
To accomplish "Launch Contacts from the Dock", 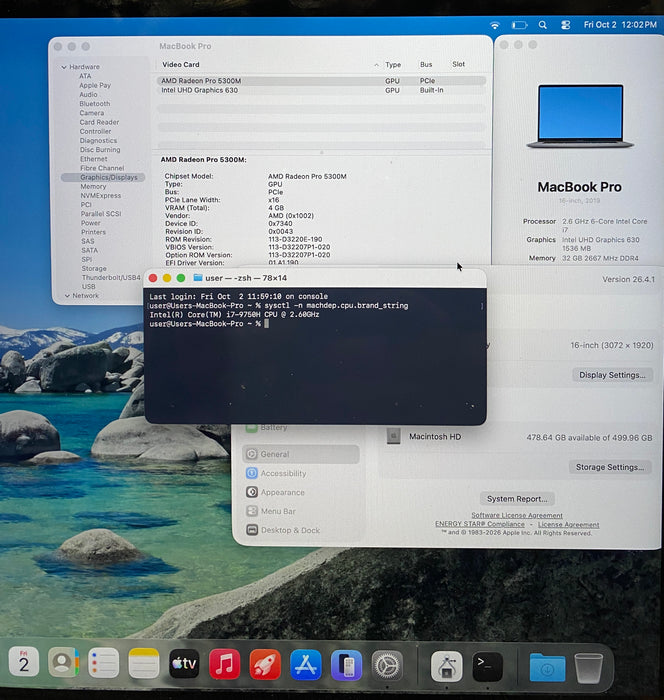I will point(63,662).
